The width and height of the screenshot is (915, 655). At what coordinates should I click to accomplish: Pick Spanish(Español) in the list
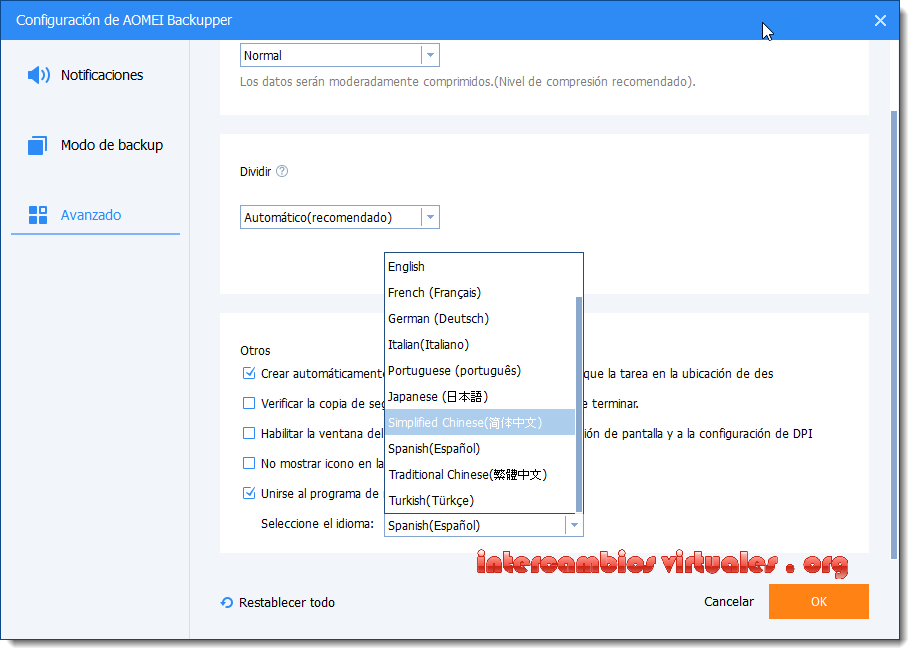[480, 448]
